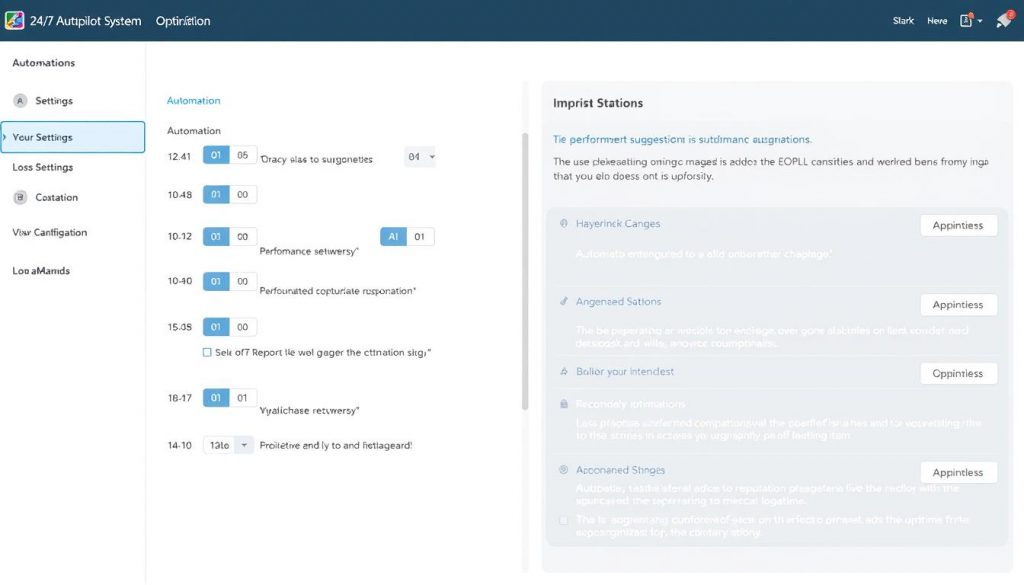Click the colorful app logo in the header
1024x585 pixels.
click(x=14, y=20)
